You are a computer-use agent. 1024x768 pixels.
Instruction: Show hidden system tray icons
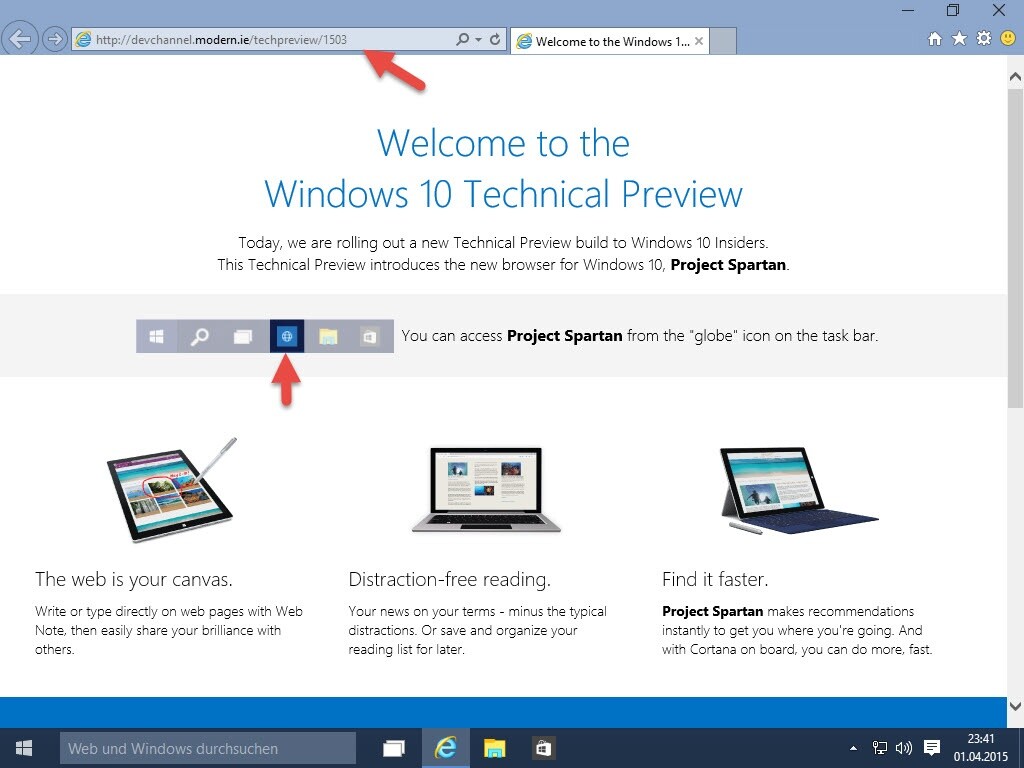point(853,748)
